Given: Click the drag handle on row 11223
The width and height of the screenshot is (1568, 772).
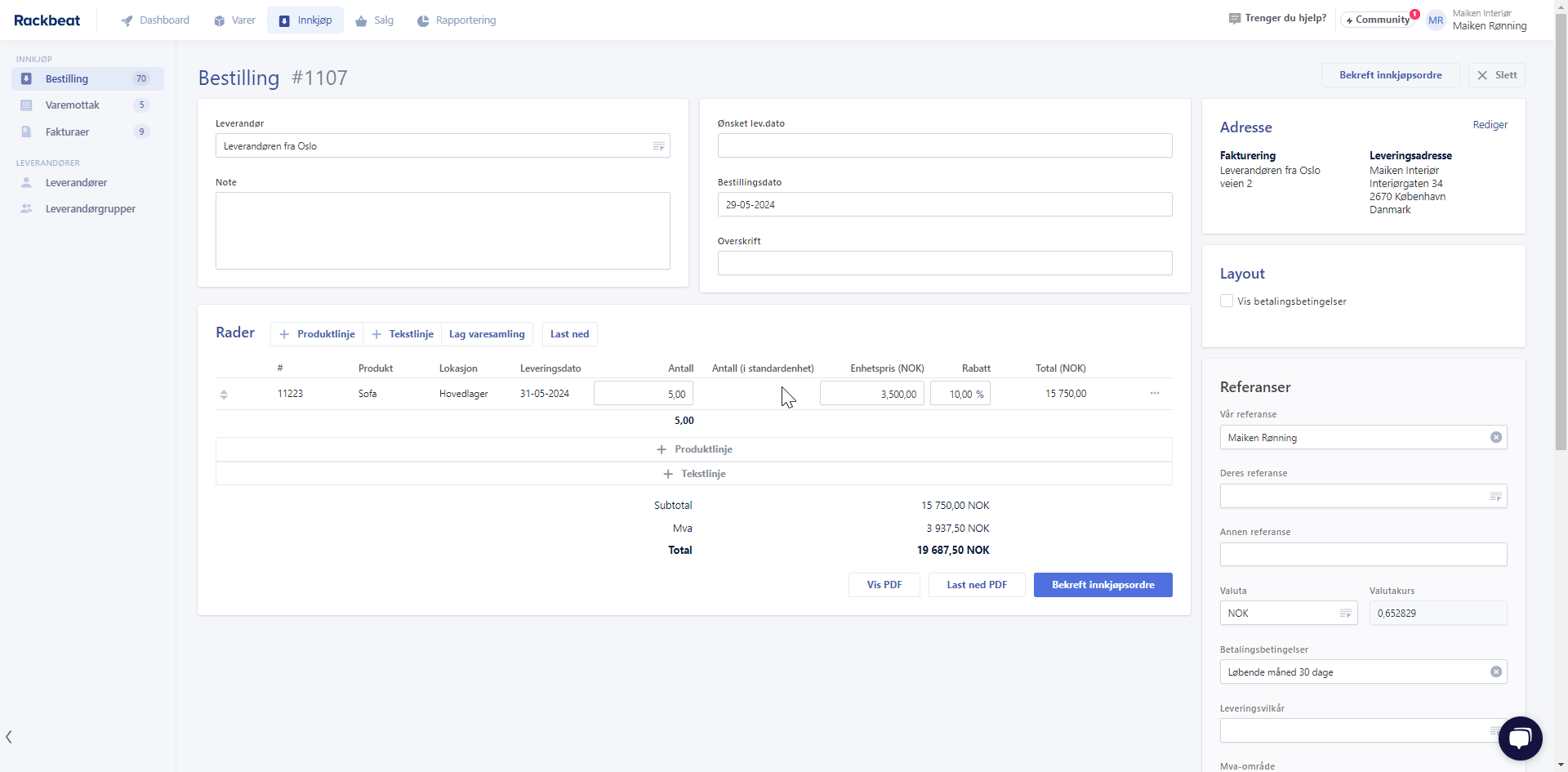Looking at the screenshot, I should (224, 395).
